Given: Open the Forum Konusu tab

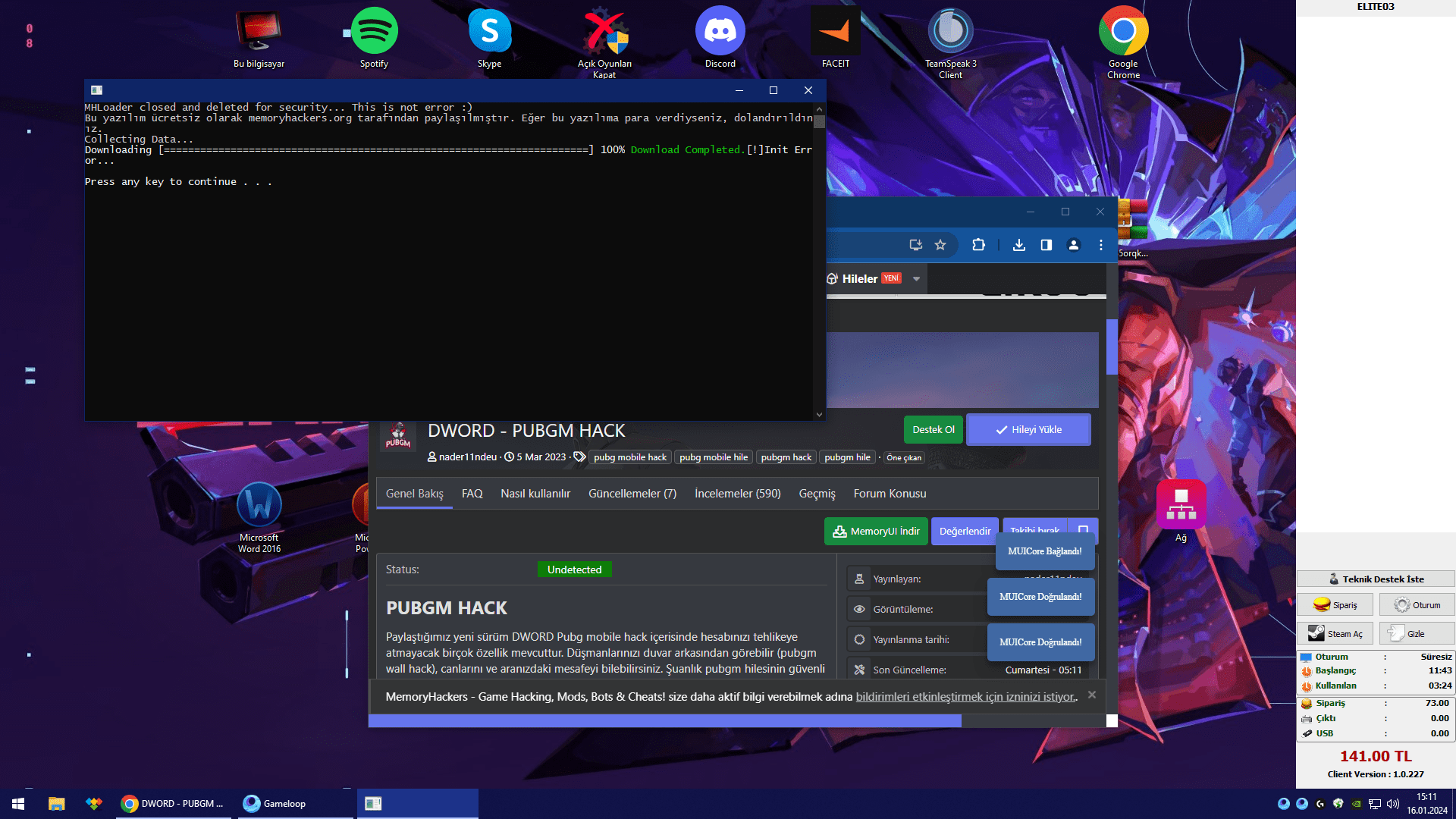Looking at the screenshot, I should coord(890,494).
